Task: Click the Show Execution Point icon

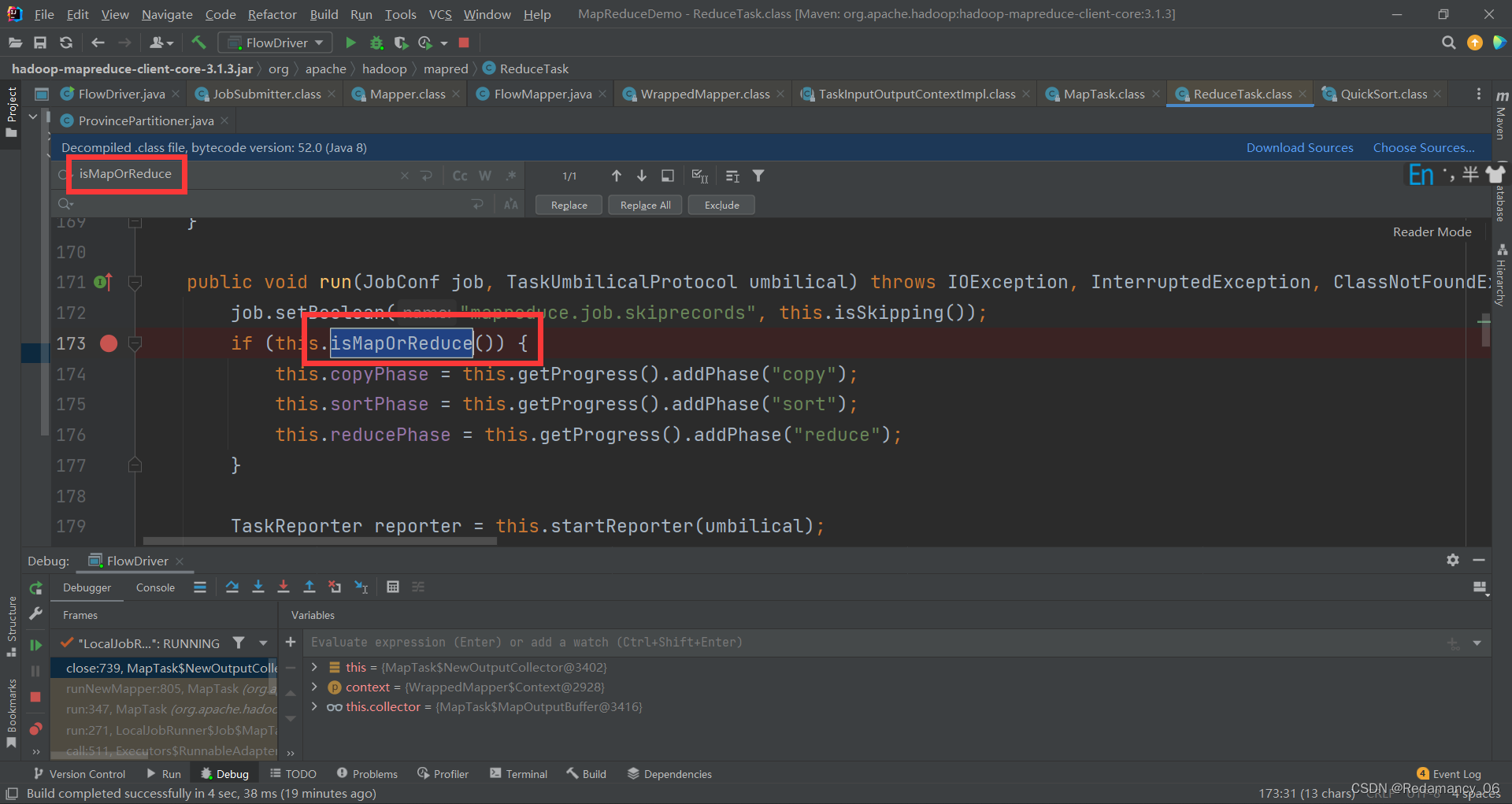Action: pyautogui.click(x=200, y=587)
